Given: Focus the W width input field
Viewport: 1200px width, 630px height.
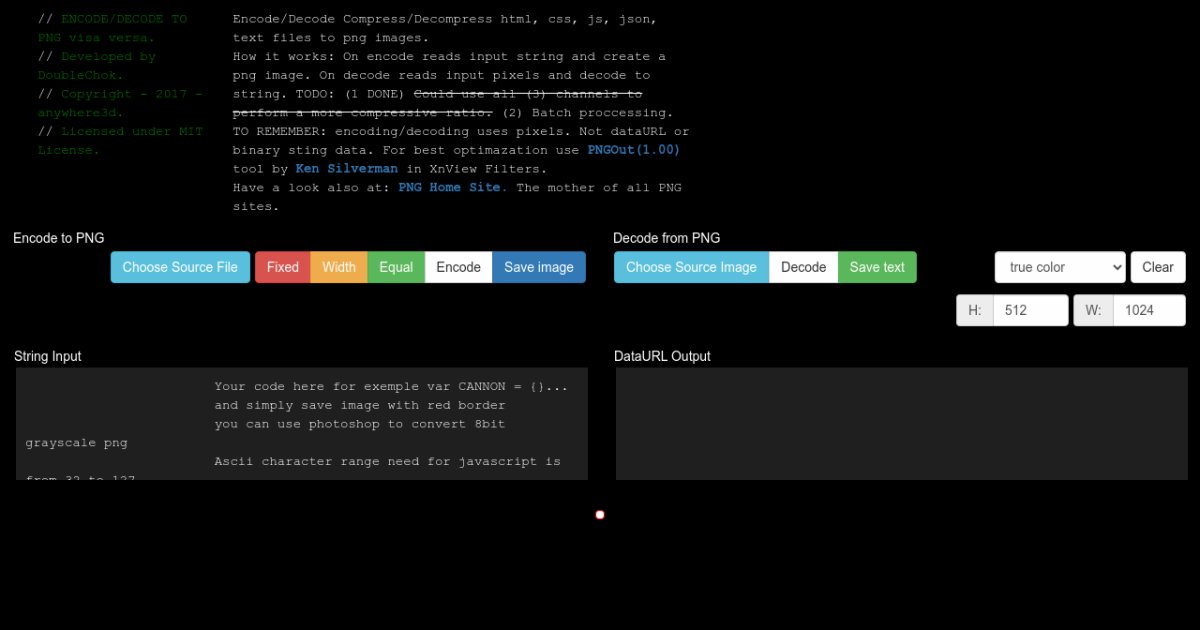Looking at the screenshot, I should point(1148,310).
